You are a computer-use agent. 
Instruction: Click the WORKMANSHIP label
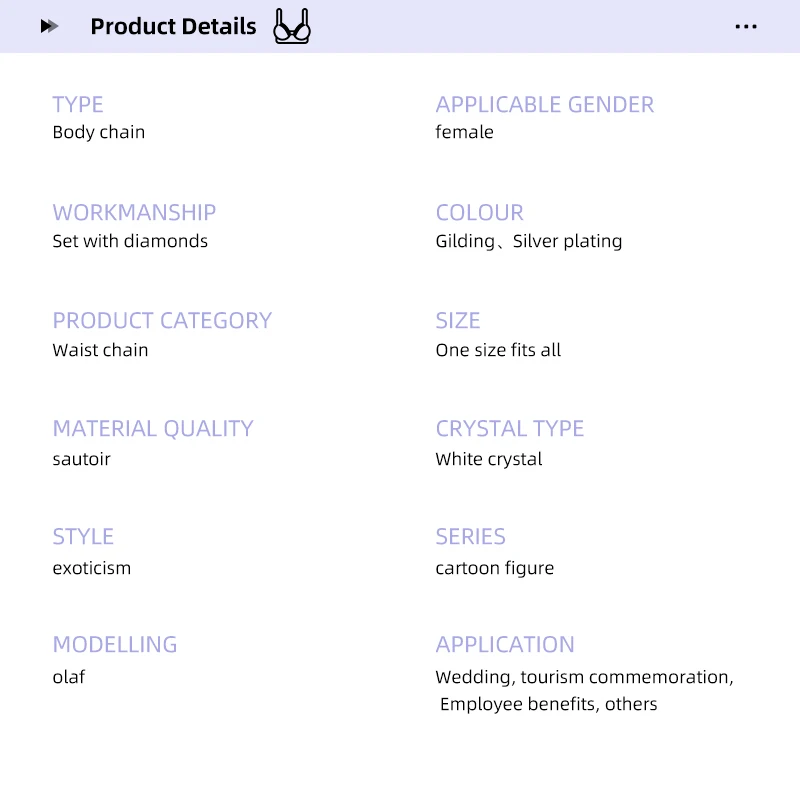[134, 213]
